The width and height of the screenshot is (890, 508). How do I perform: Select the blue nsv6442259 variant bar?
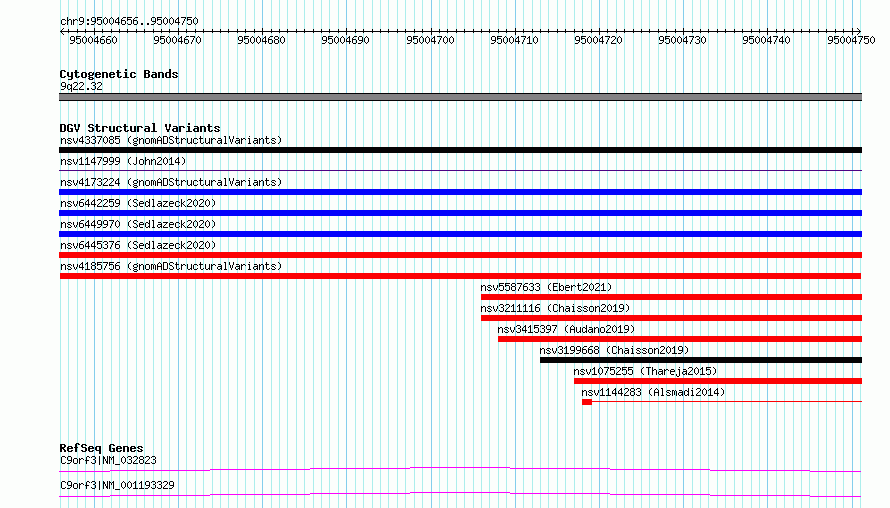click(460, 213)
